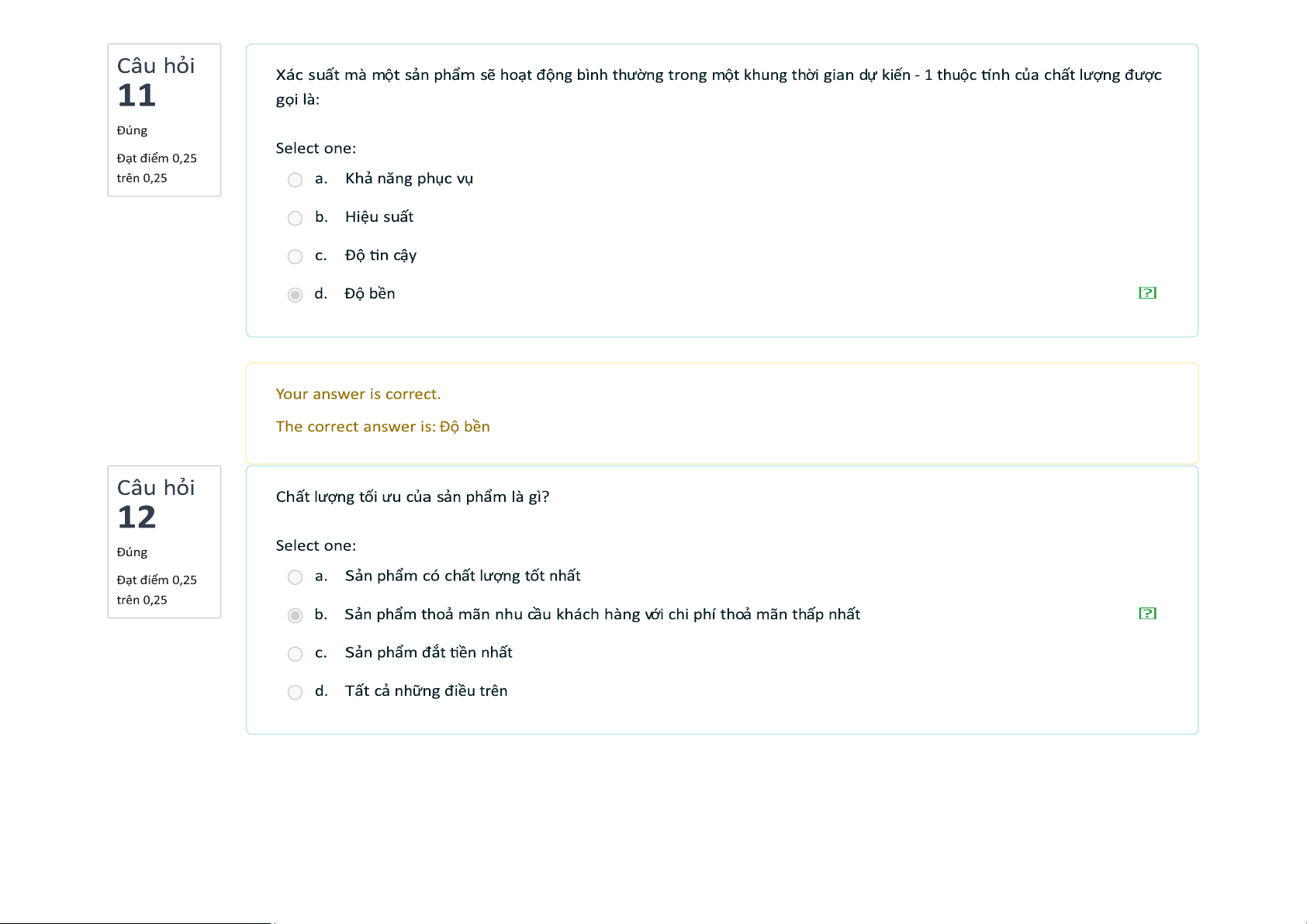Click the green help icon in question 12
This screenshot has width=1307, height=924.
[x=1147, y=614]
